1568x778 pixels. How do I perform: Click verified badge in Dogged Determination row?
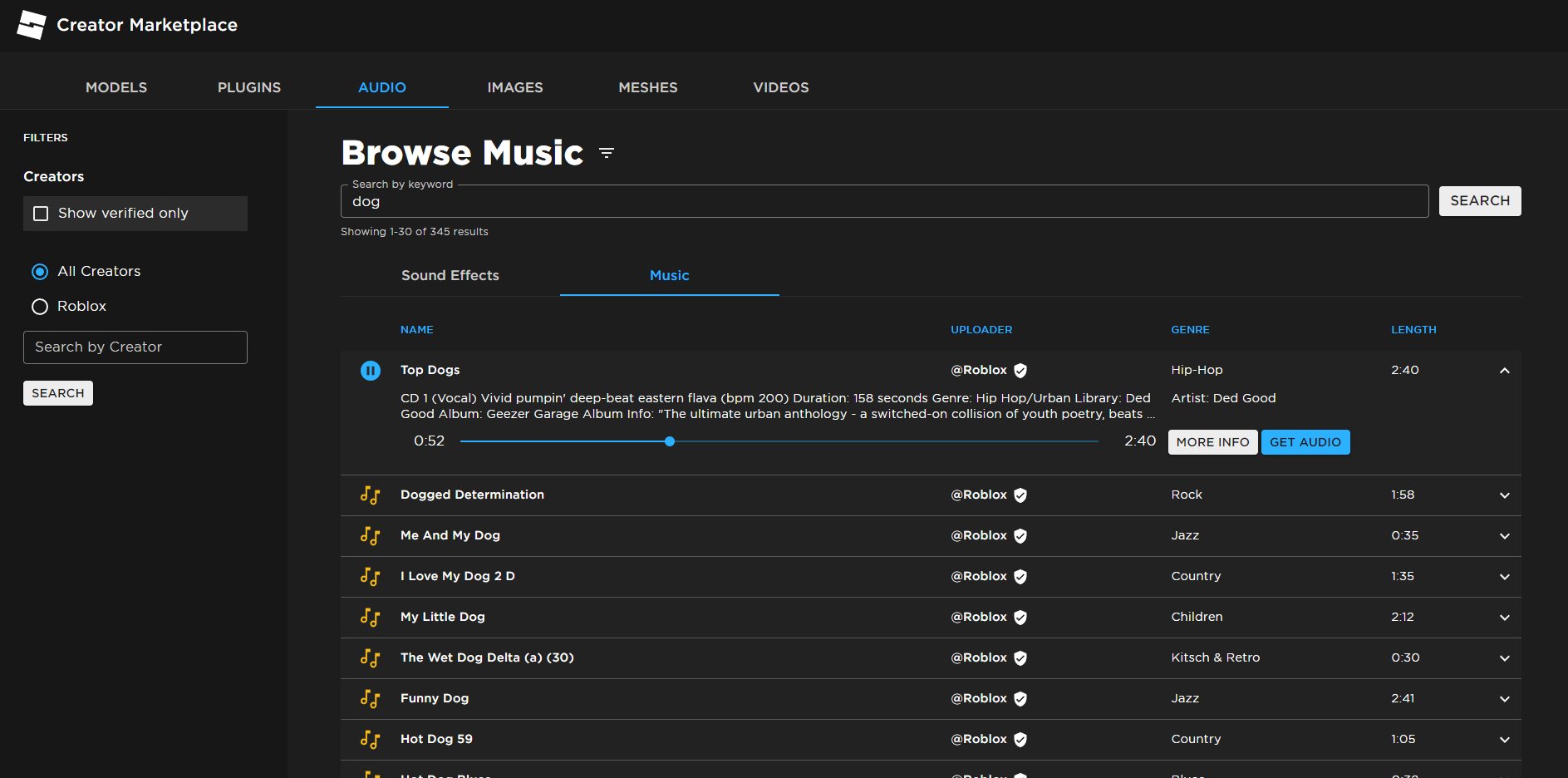(x=1020, y=495)
